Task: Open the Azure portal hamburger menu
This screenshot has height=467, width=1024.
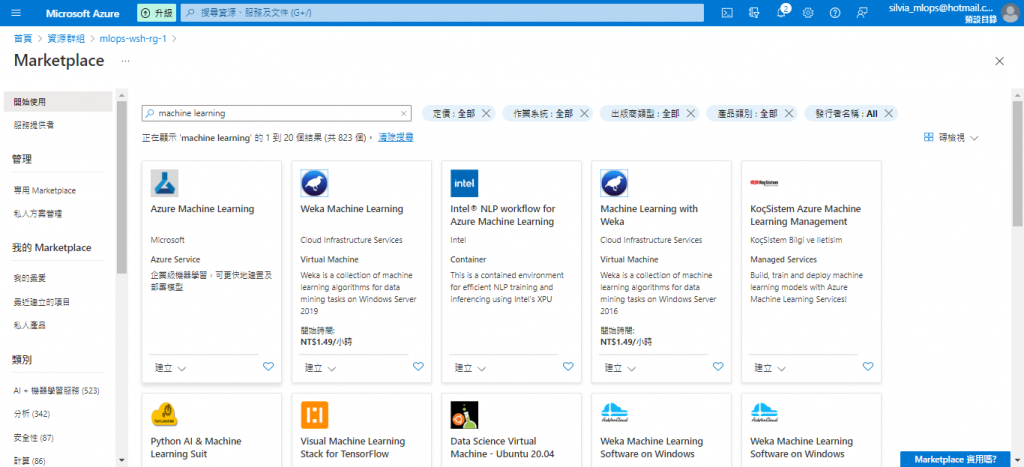Action: (16, 13)
